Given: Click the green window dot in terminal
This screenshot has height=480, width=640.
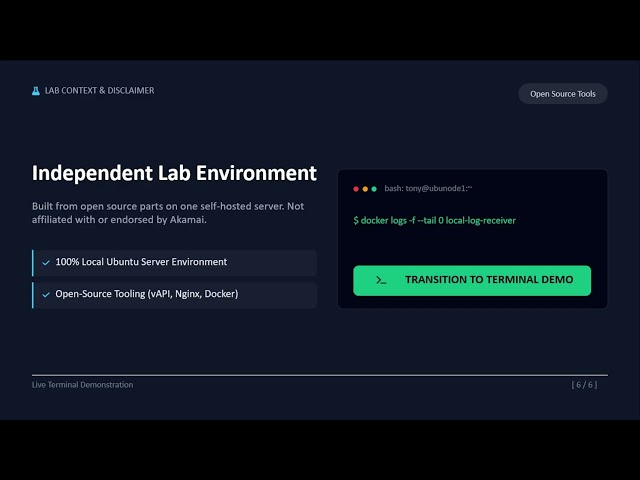Looking at the screenshot, I should click(374, 189).
